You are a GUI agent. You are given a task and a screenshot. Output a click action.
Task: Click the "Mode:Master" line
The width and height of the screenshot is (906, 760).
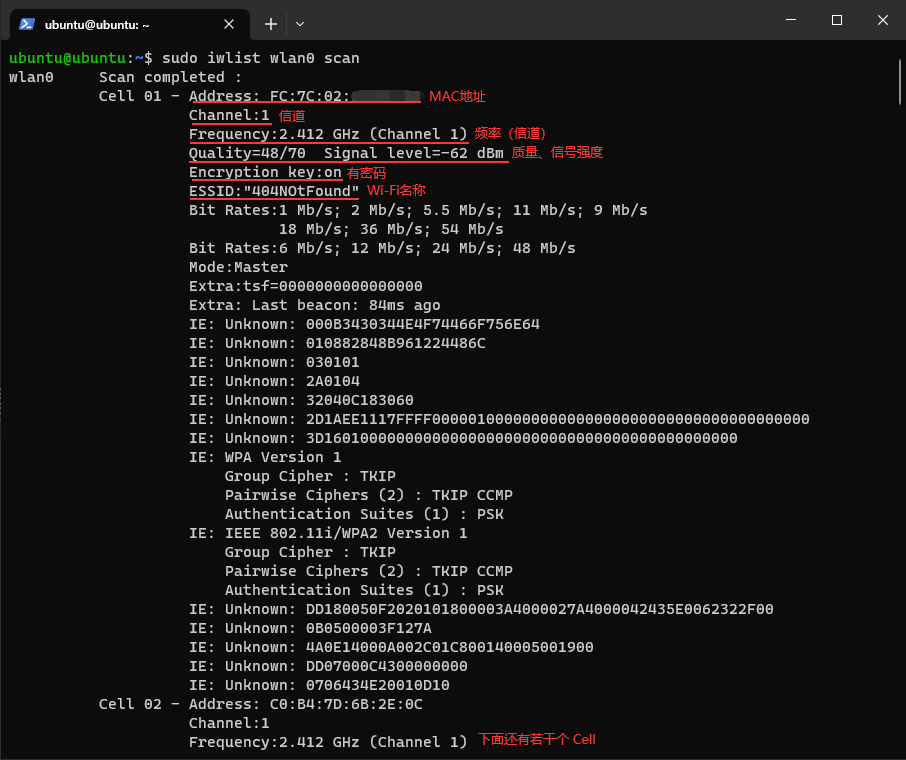[x=238, y=267]
